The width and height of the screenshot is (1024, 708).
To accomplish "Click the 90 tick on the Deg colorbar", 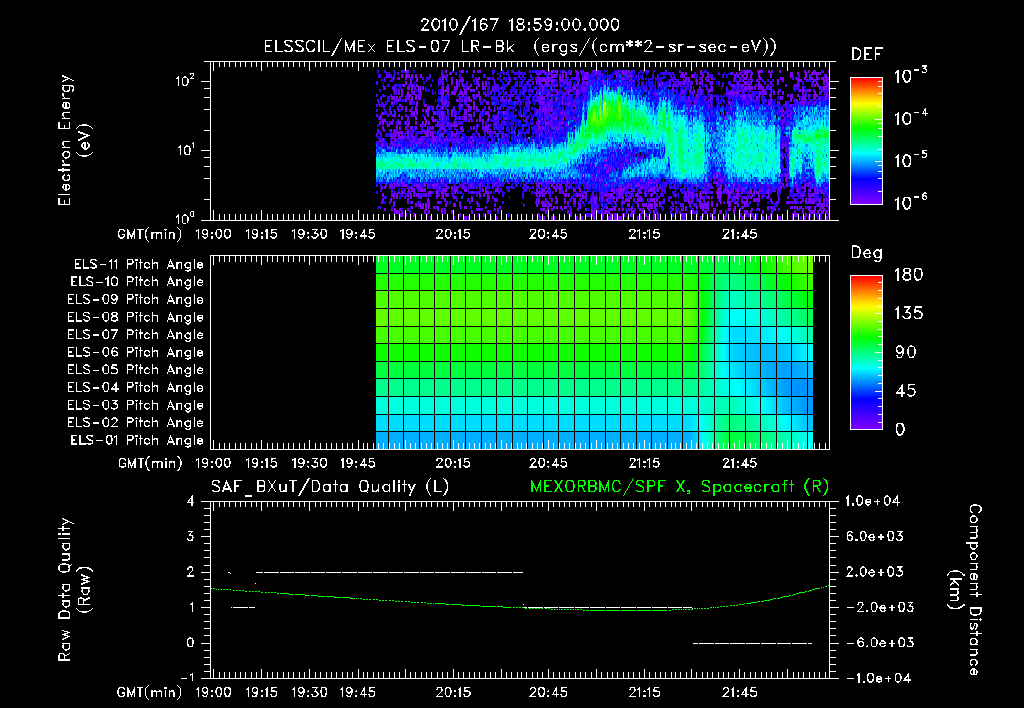I will click(906, 353).
